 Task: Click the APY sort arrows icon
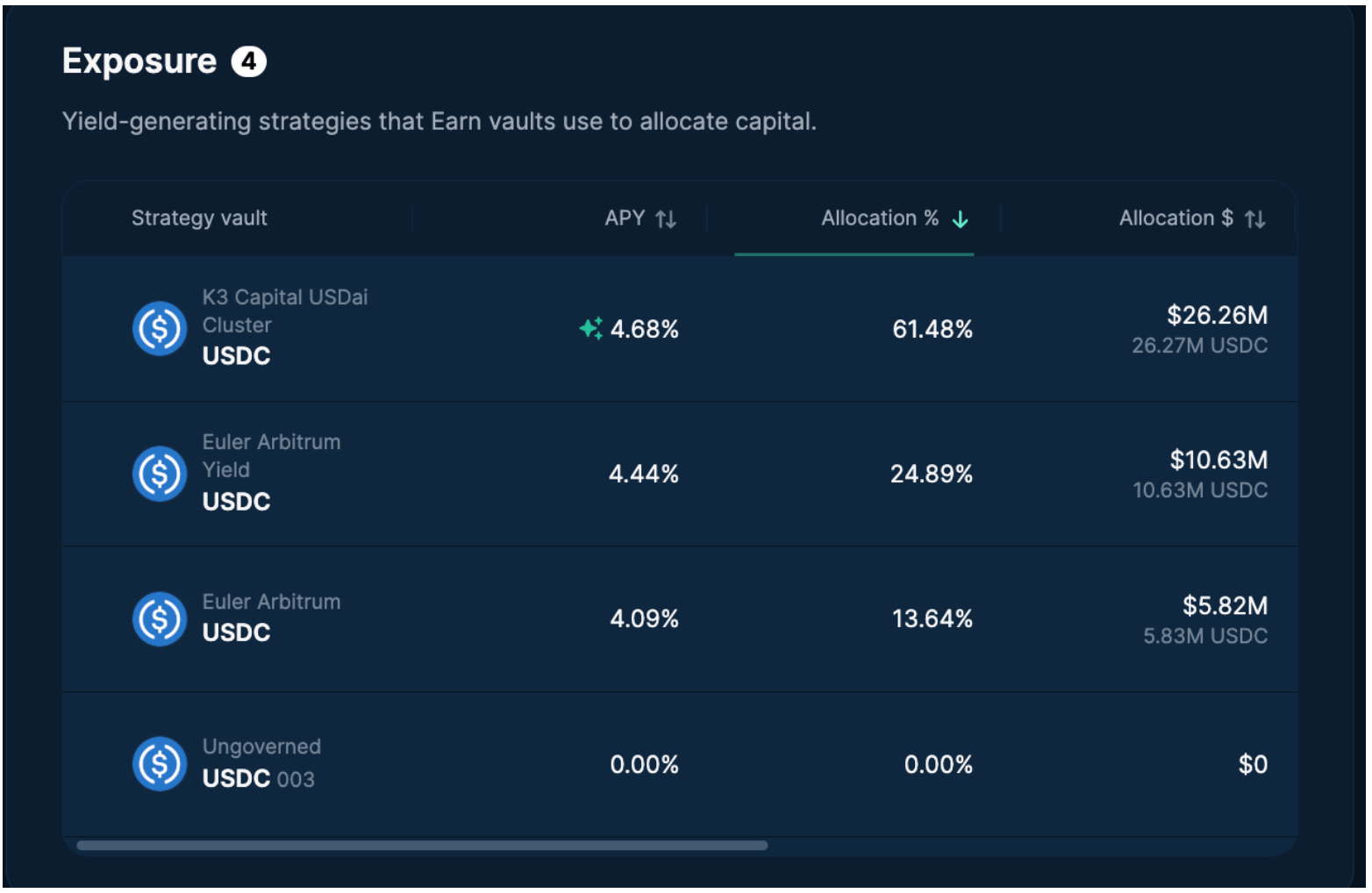pos(666,219)
